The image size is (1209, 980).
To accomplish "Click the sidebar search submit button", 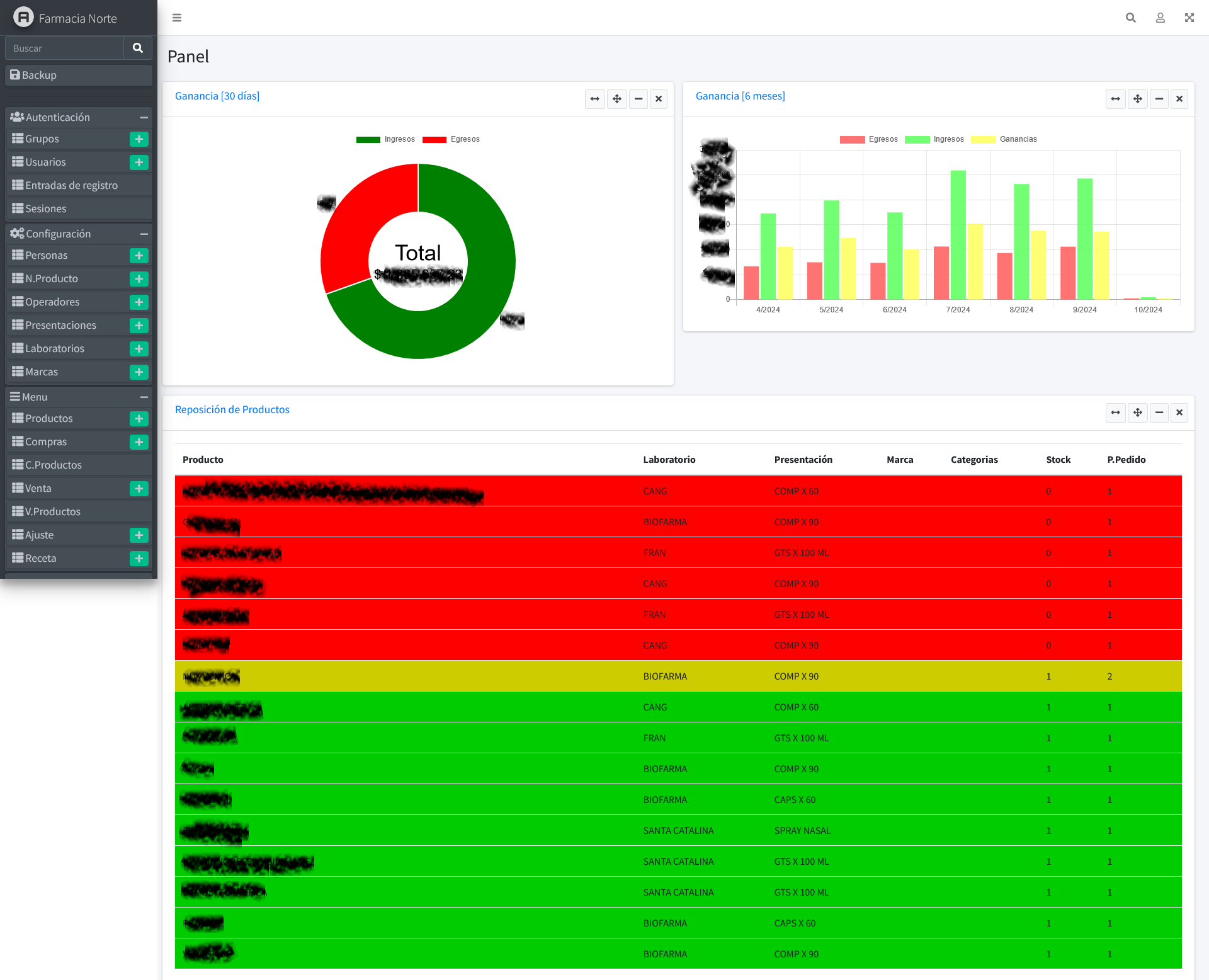I will click(x=137, y=48).
